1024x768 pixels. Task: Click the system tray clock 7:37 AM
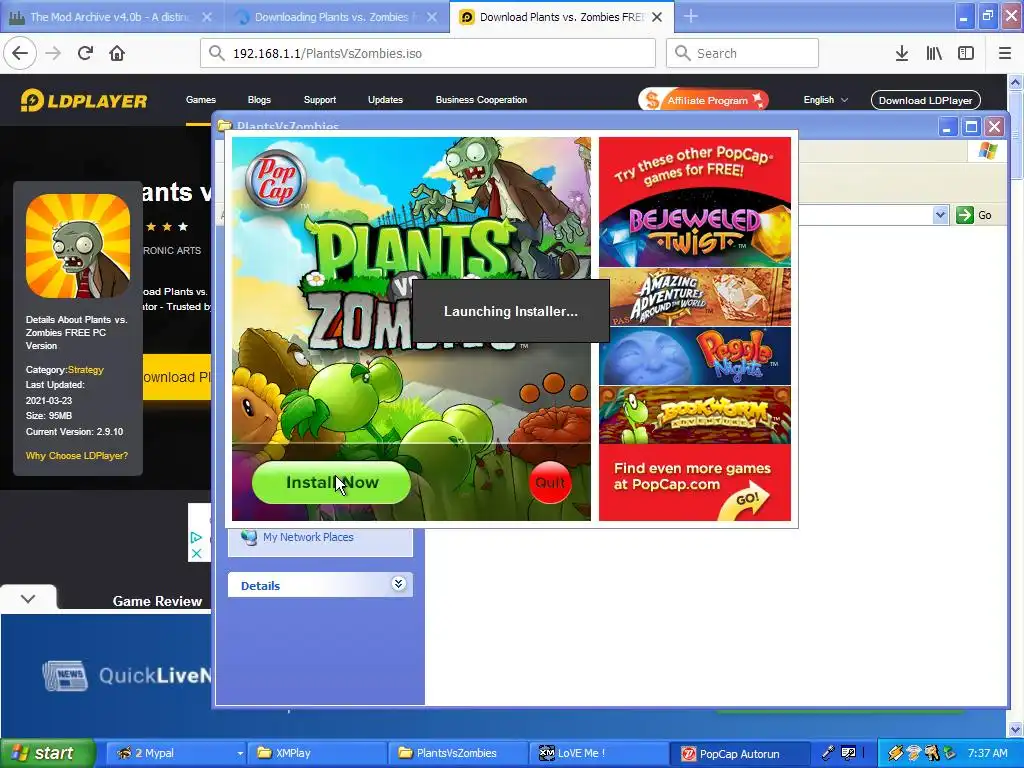pyautogui.click(x=987, y=753)
